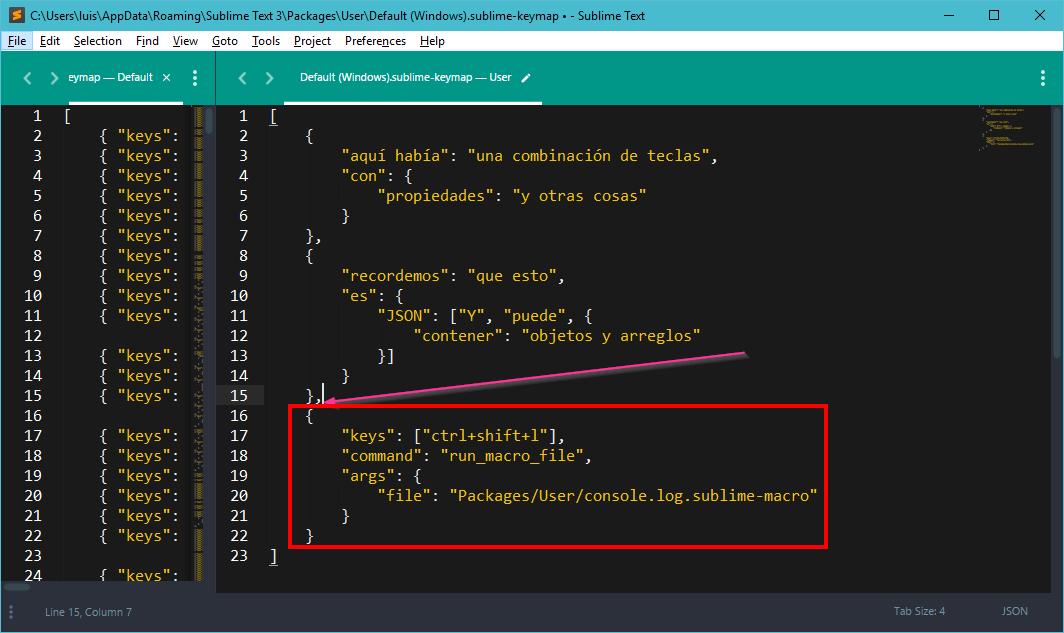
Task: Change Tab Size: 4 setting
Action: pyautogui.click(x=919, y=611)
